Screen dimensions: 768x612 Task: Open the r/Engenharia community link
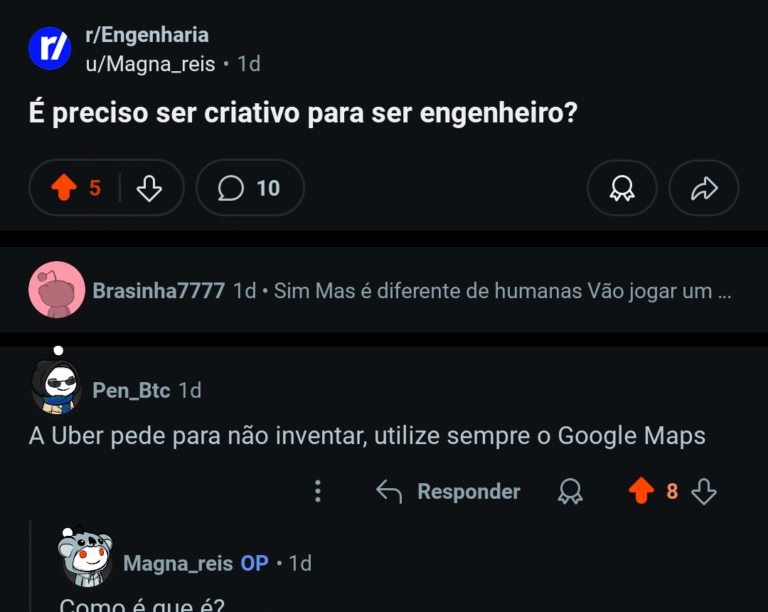tap(146, 37)
